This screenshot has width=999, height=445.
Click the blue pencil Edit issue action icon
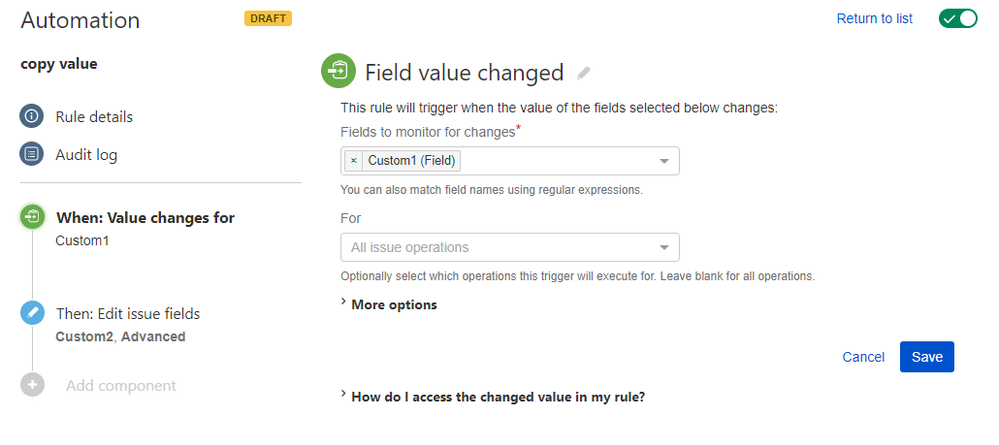[x=32, y=313]
